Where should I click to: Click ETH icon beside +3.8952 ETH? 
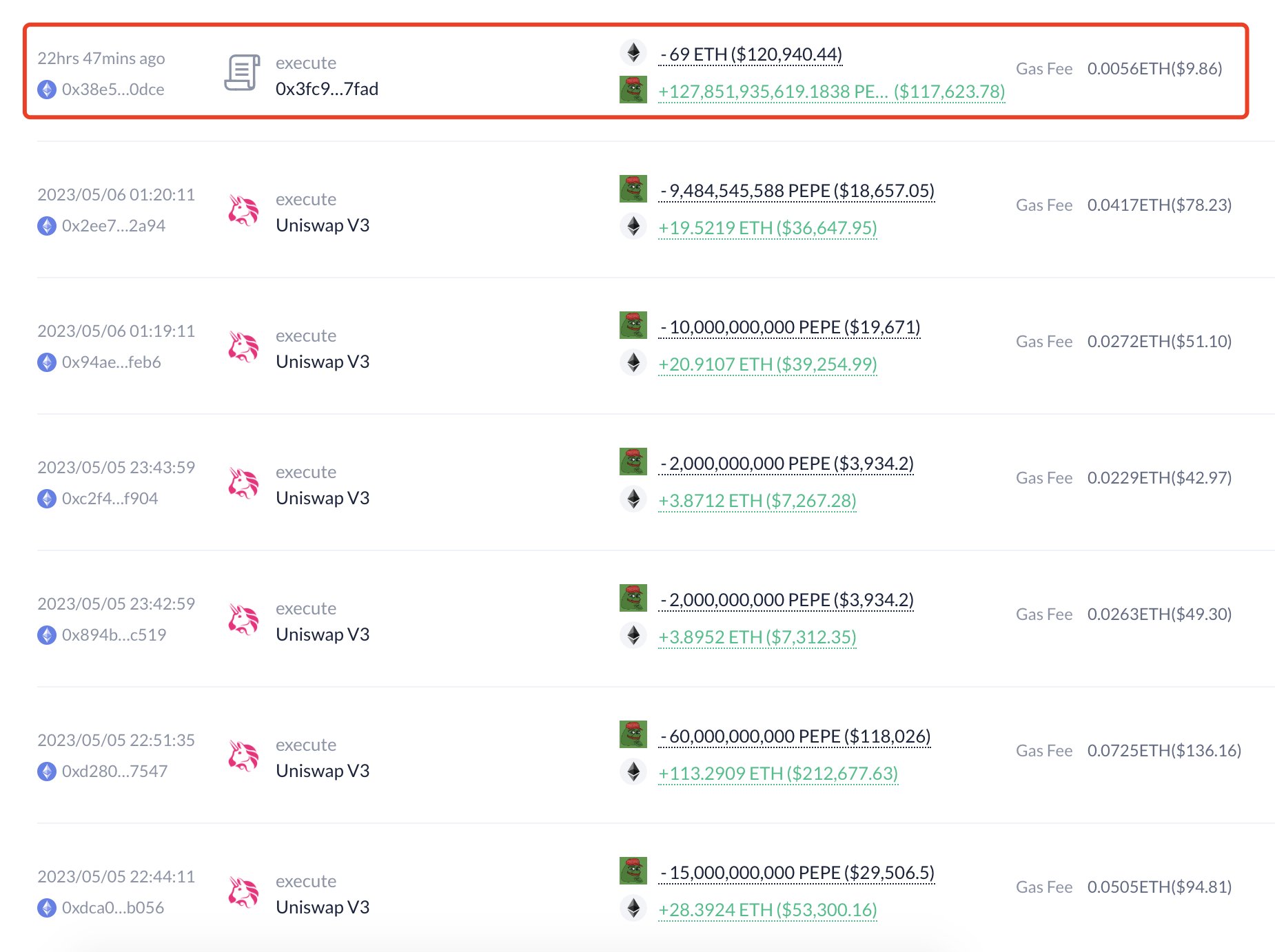633,635
